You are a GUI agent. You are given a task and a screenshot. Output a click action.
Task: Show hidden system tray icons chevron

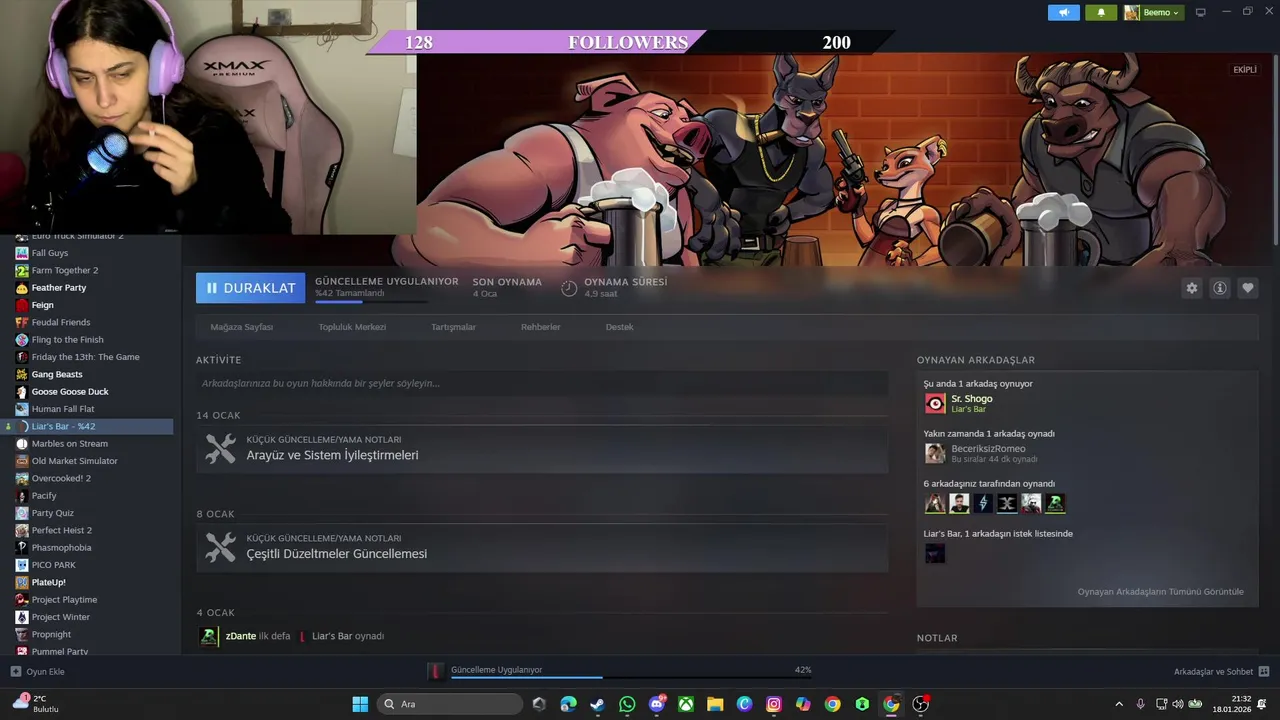click(1118, 704)
